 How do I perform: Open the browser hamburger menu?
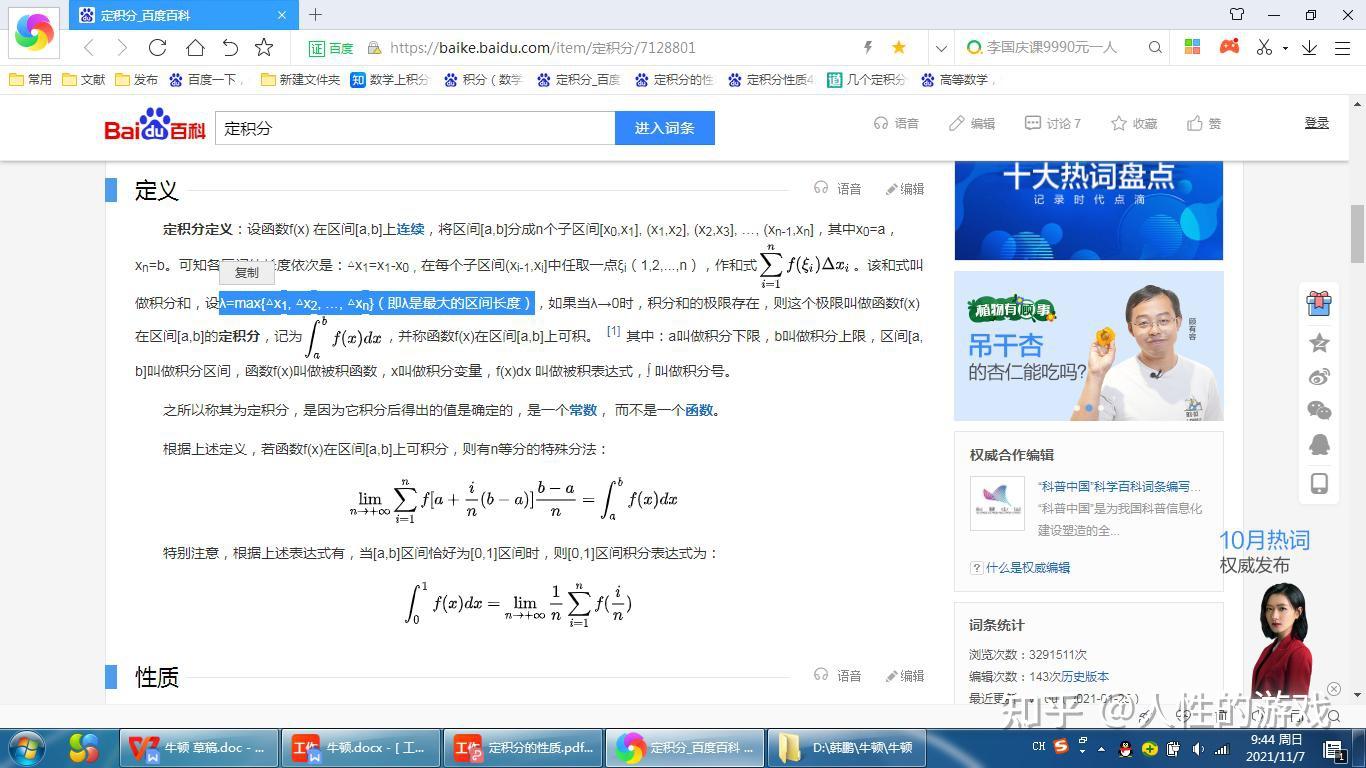pos(1343,47)
